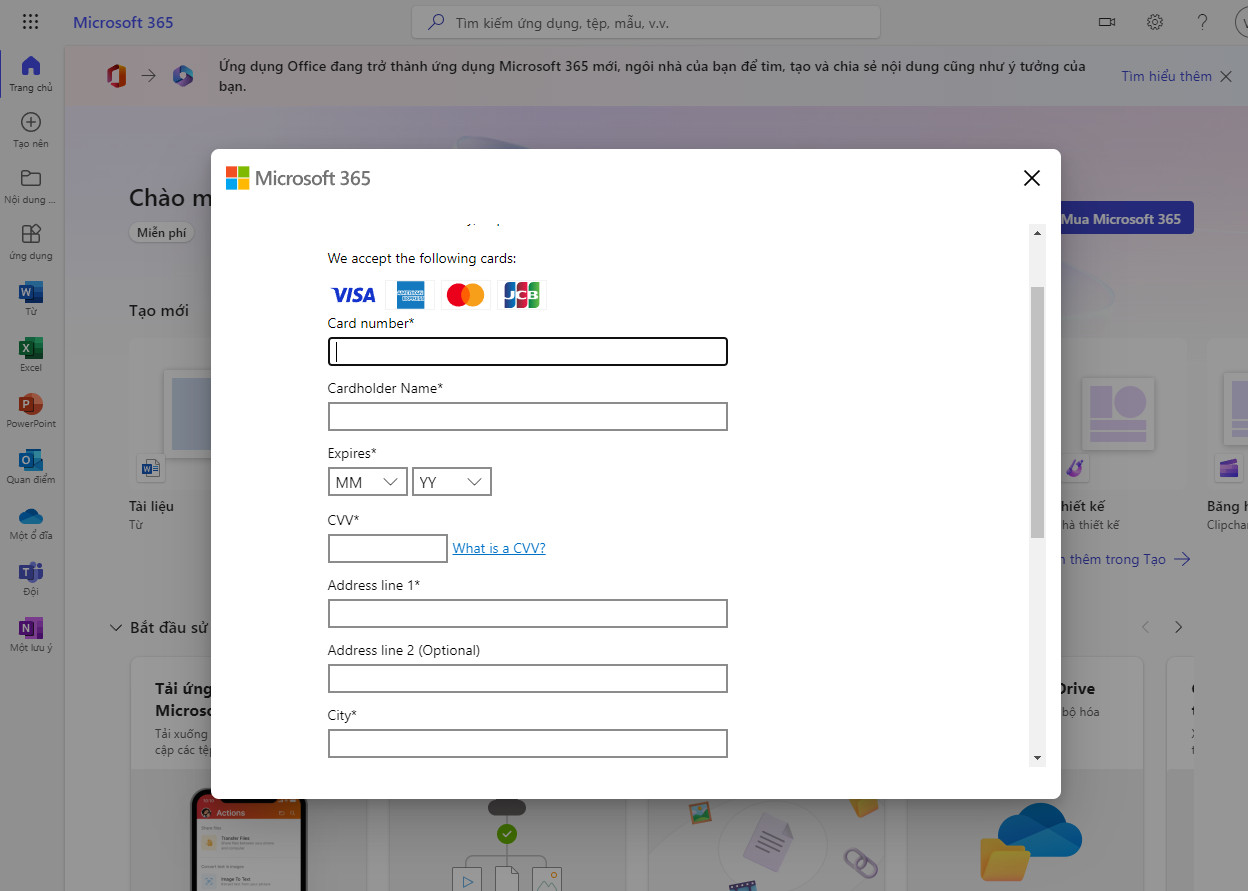Open help question mark icon
This screenshot has height=891, width=1248.
point(1203,22)
